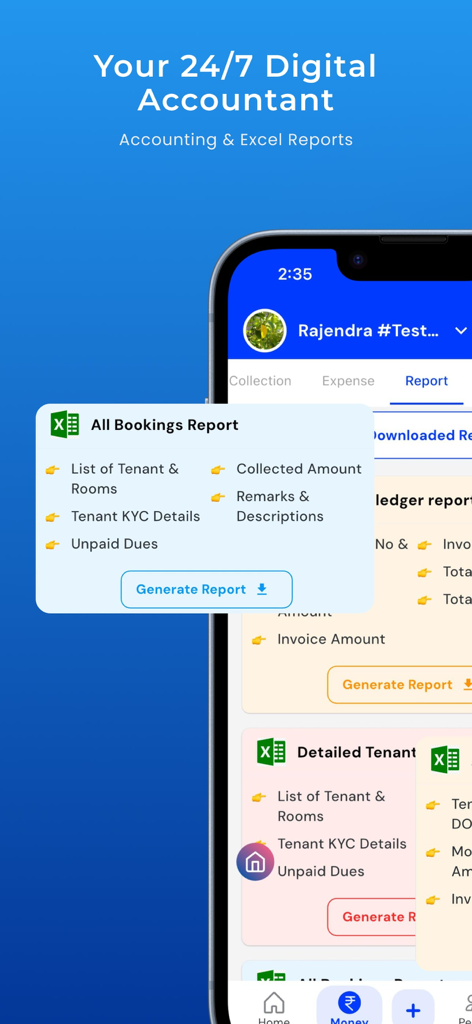Viewport: 472px width, 1024px height.
Task: Open the Money rupee tab in bottom navigation
Action: (x=349, y=1006)
